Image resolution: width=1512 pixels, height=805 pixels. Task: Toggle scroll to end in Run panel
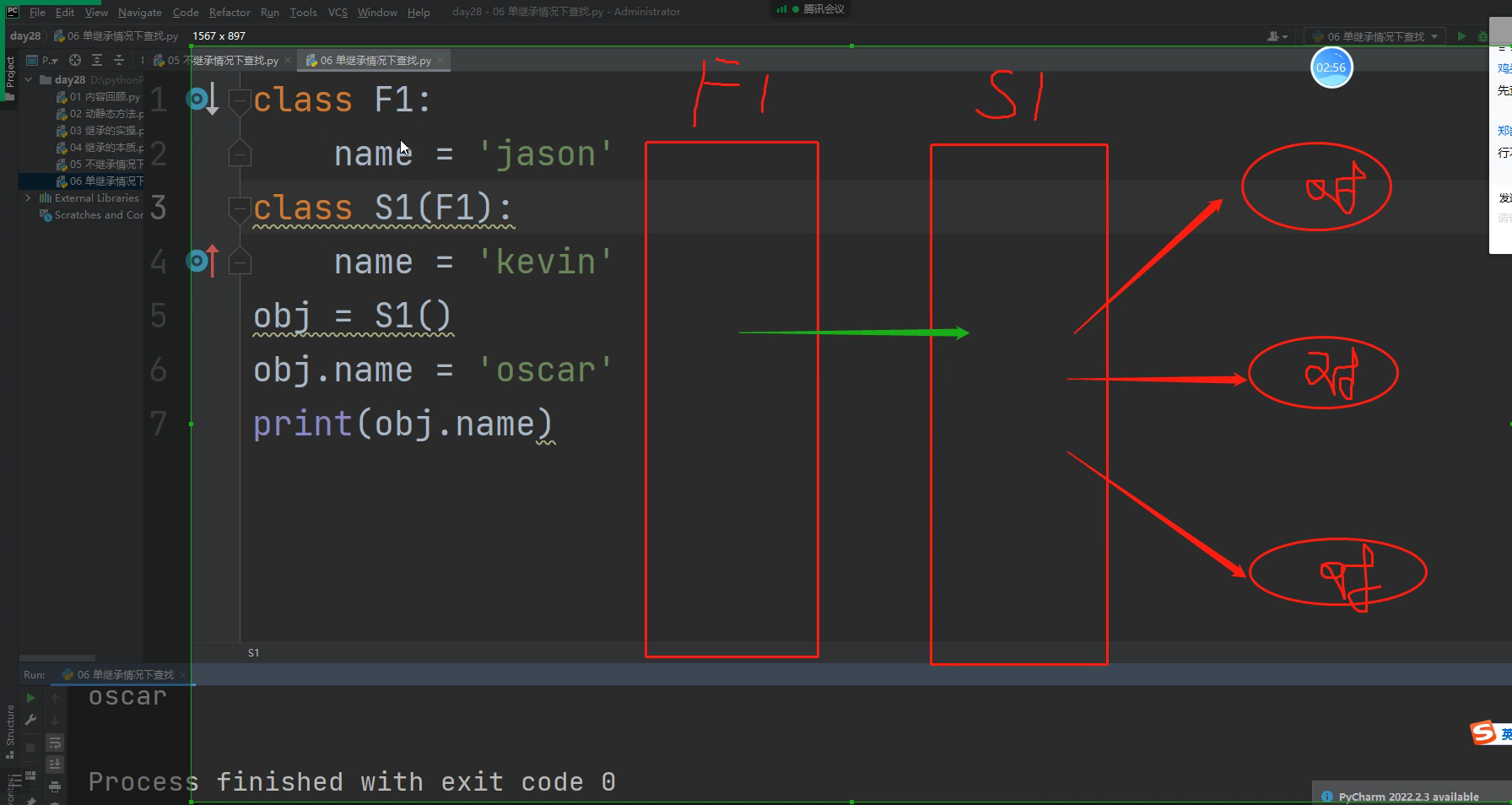[x=55, y=764]
